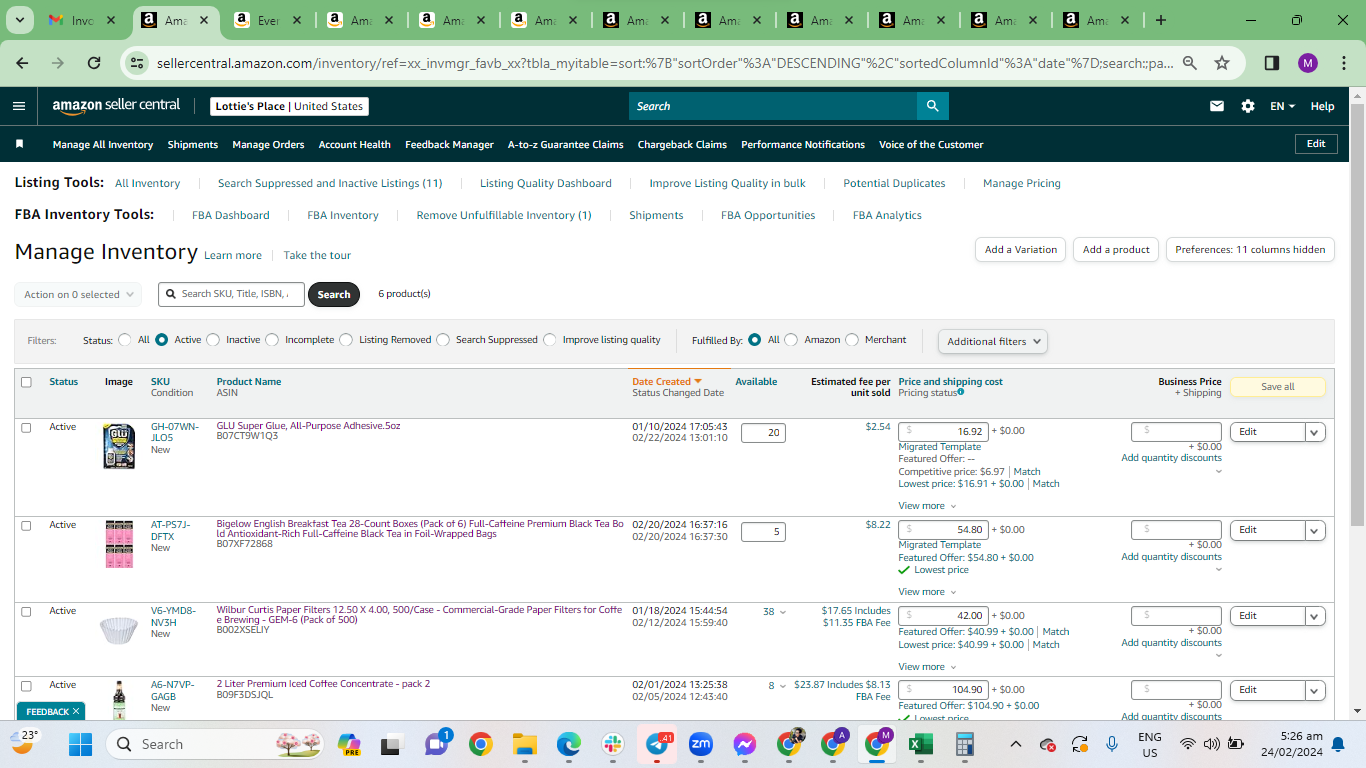Check the GLU Super Glue row checkbox
The height and width of the screenshot is (768, 1366).
[26, 427]
